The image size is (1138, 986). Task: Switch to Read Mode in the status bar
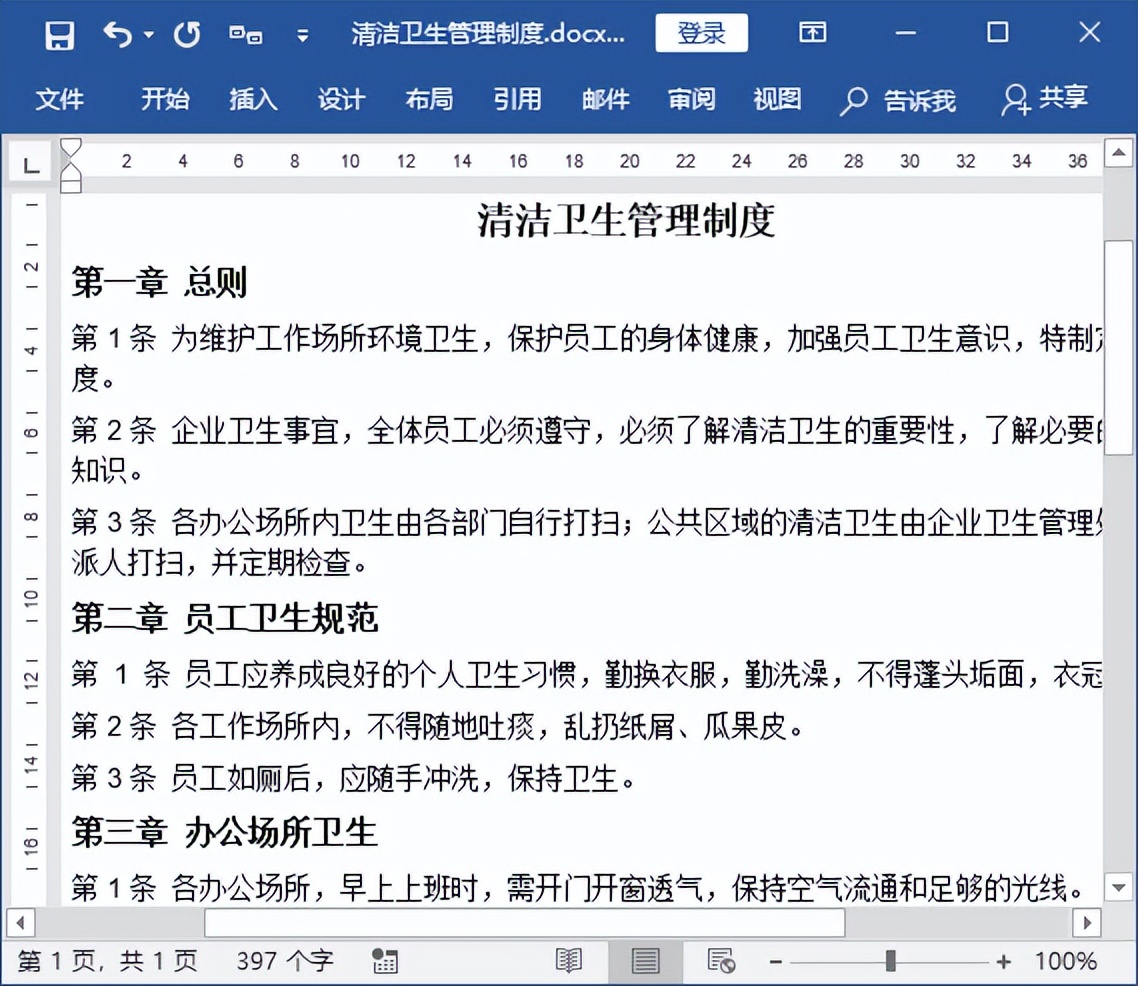(568, 959)
